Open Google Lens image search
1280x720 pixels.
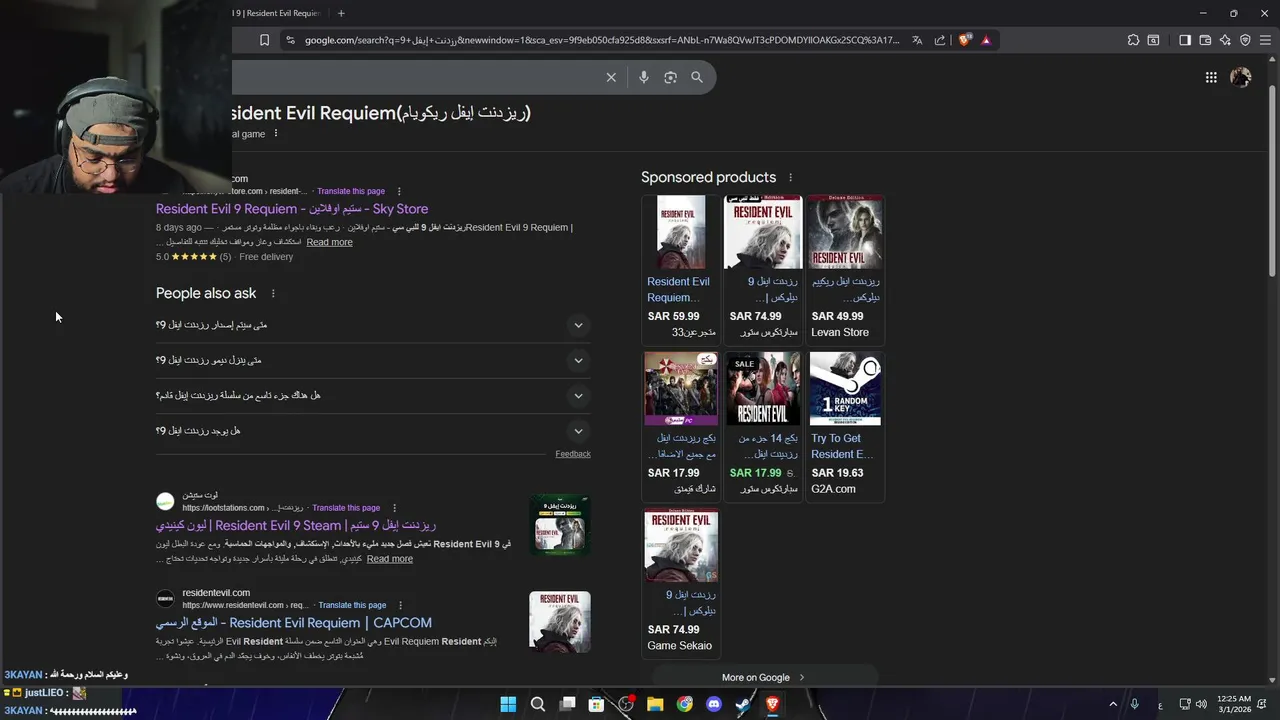(670, 77)
